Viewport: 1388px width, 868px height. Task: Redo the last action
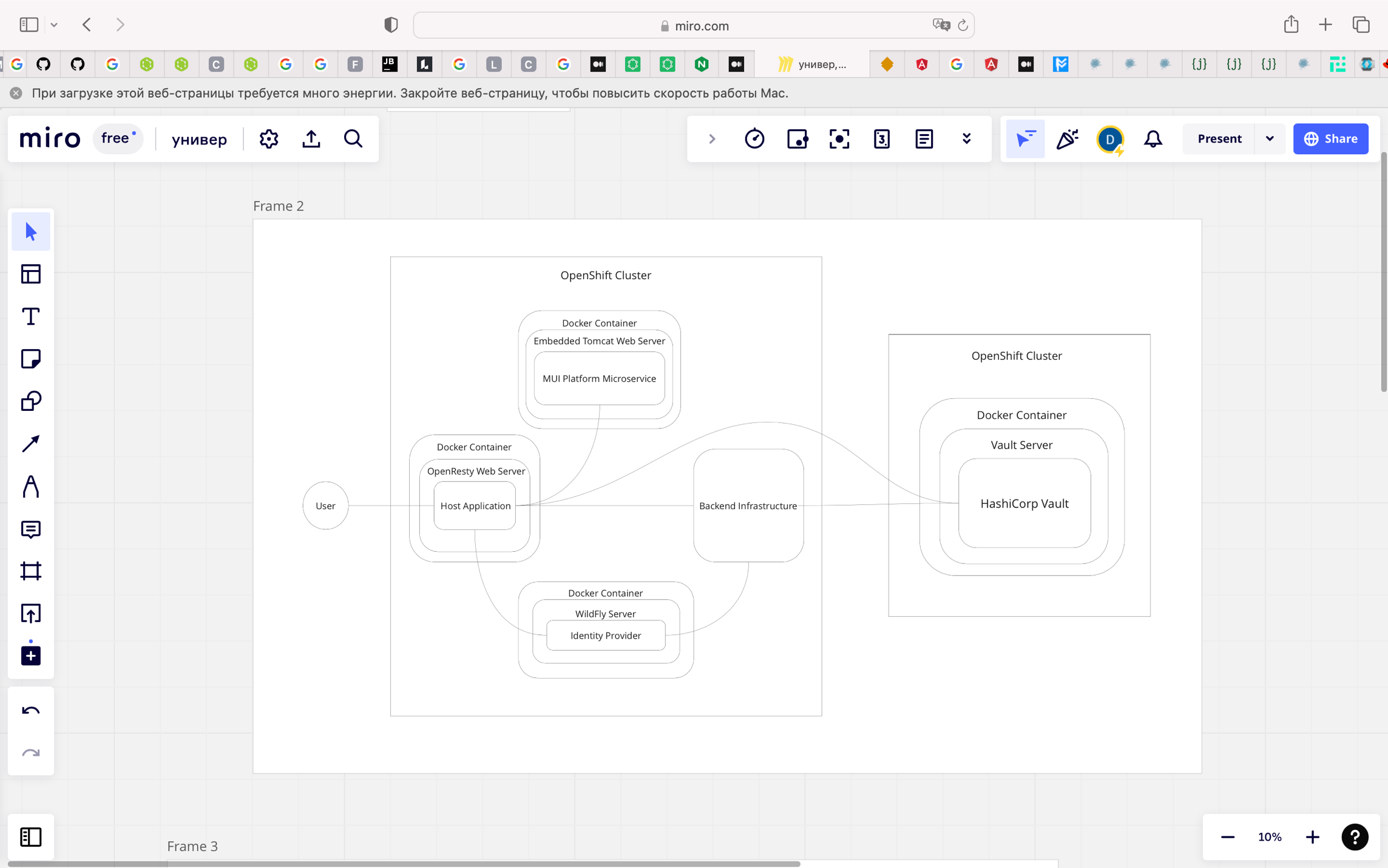31,753
